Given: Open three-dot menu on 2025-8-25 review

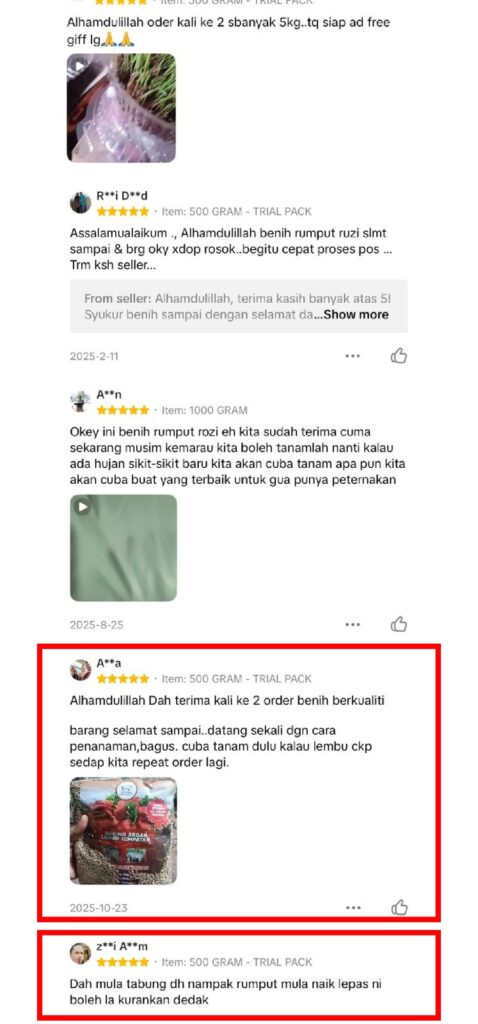Looking at the screenshot, I should tap(353, 624).
